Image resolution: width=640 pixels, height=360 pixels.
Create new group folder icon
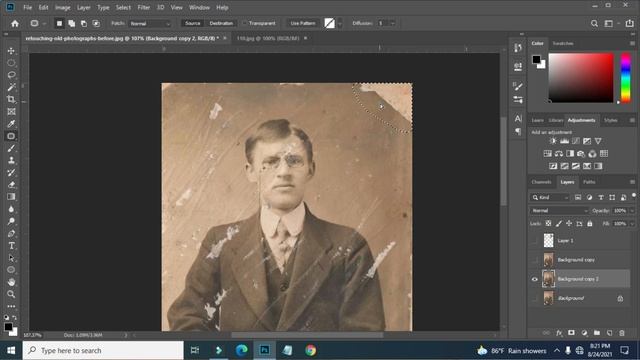pyautogui.click(x=597, y=333)
